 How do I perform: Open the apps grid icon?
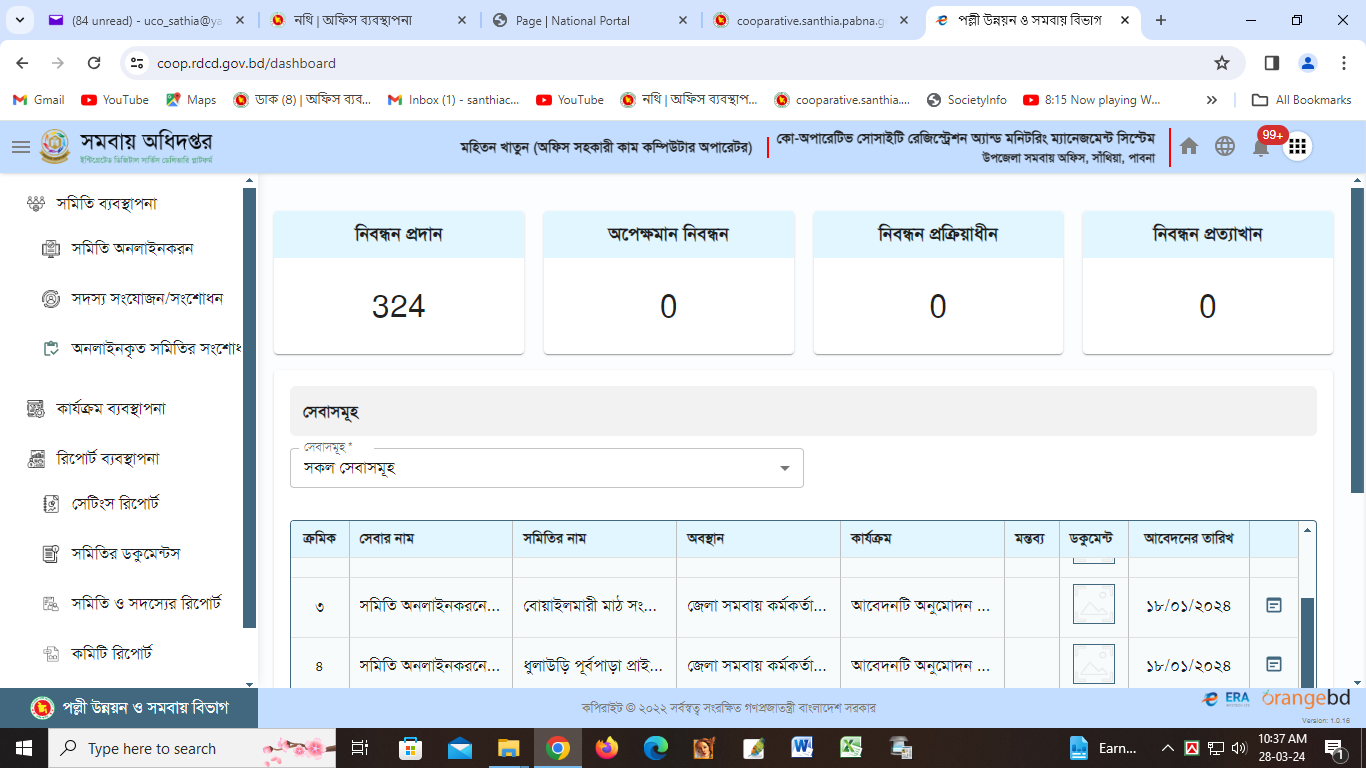(x=1297, y=146)
